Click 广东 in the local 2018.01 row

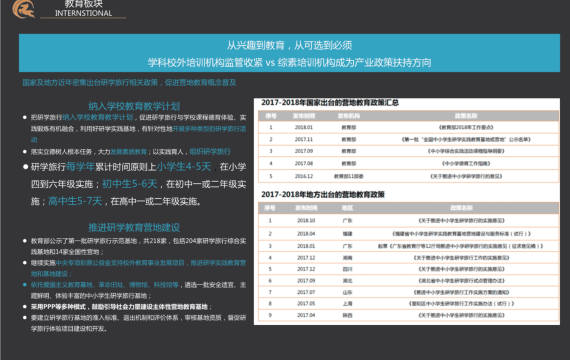click(347, 246)
